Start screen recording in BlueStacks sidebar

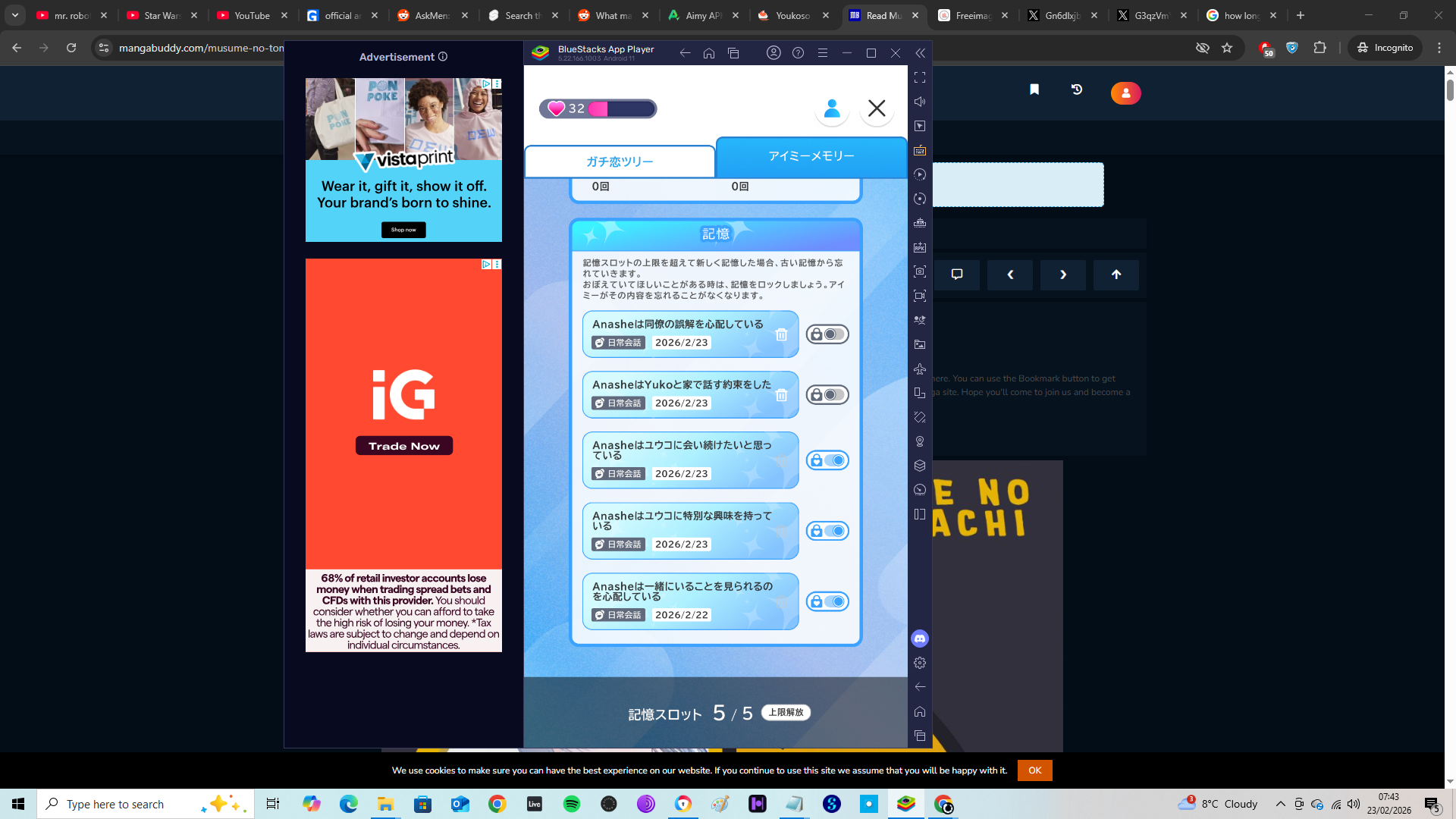920,296
